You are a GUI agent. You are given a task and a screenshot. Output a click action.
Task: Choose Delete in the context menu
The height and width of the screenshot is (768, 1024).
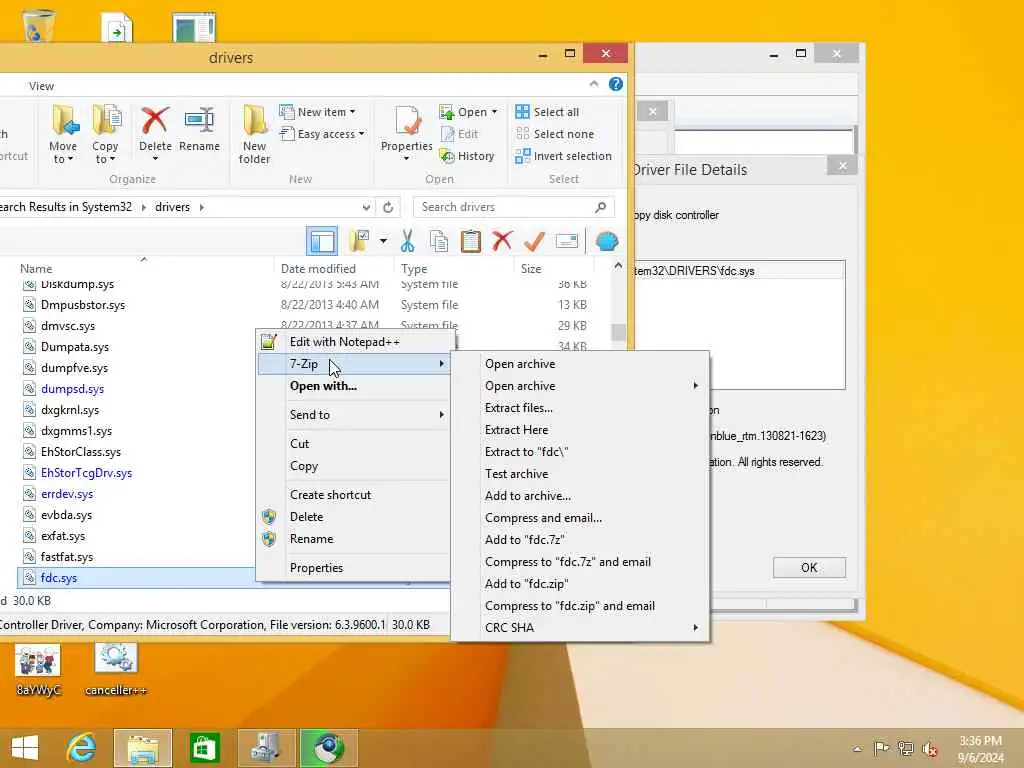[355, 517]
